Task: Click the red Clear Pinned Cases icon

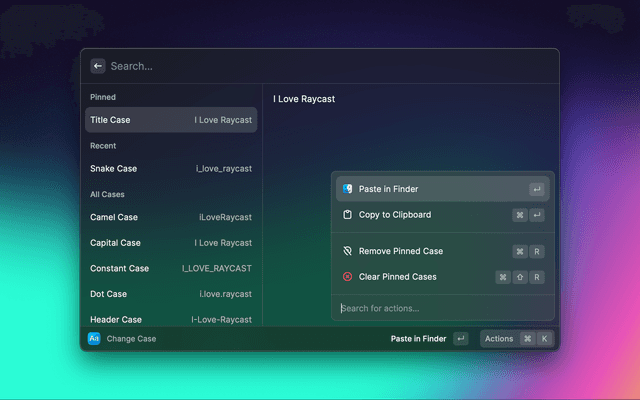Action: (x=347, y=277)
